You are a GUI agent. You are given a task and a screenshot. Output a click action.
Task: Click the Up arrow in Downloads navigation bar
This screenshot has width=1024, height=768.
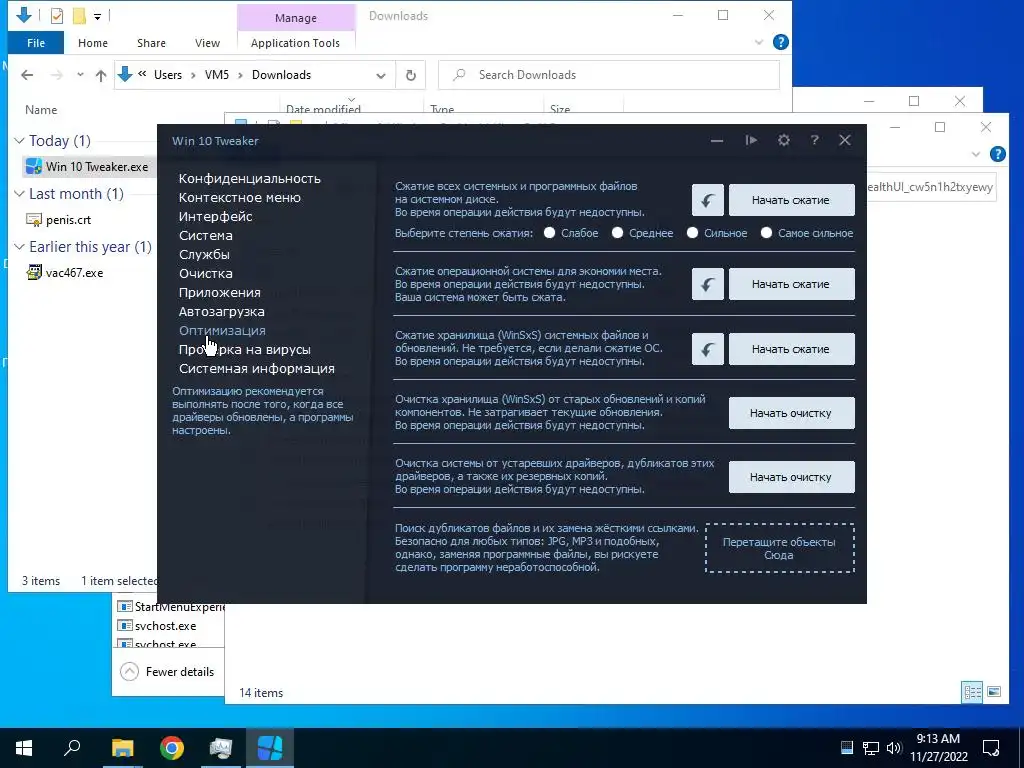[x=101, y=75]
